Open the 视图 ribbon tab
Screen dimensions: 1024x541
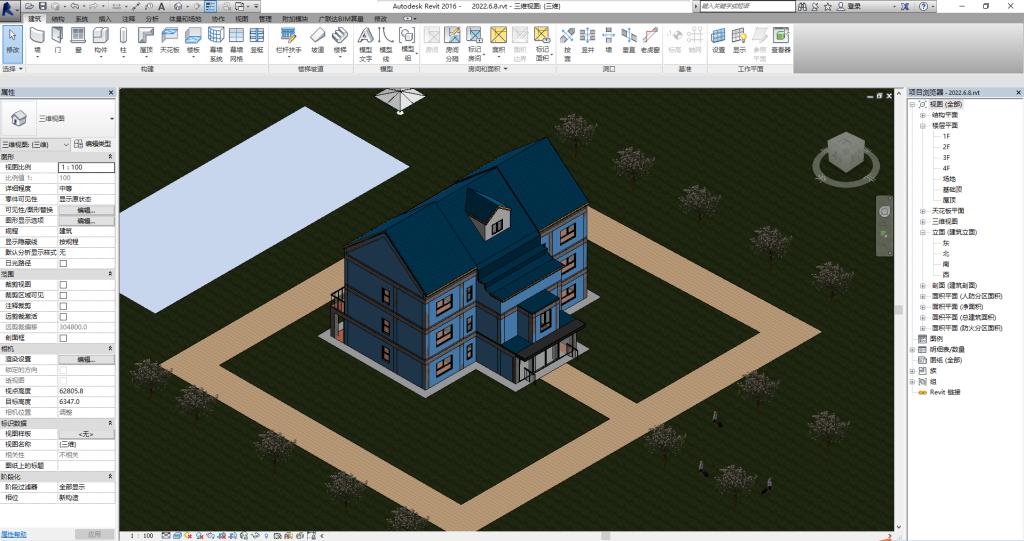pos(241,18)
